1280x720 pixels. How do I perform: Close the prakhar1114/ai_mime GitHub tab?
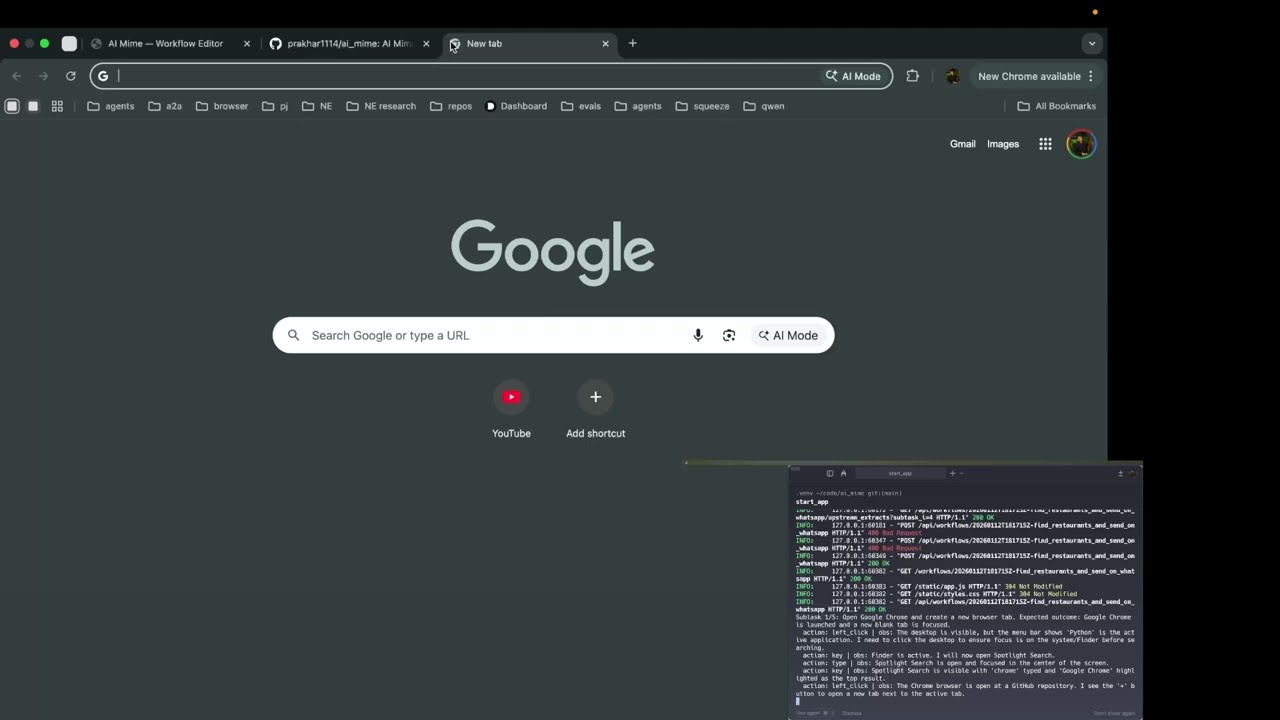coord(426,44)
